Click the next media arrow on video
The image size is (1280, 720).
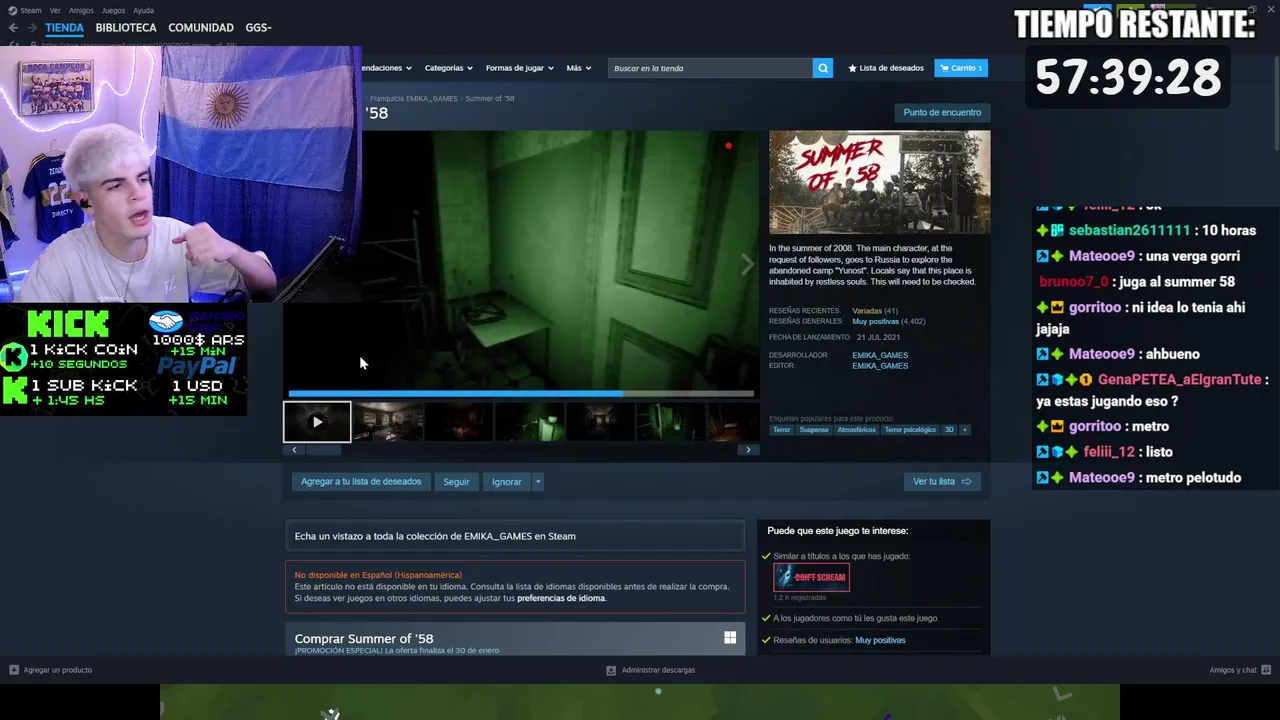[746, 264]
